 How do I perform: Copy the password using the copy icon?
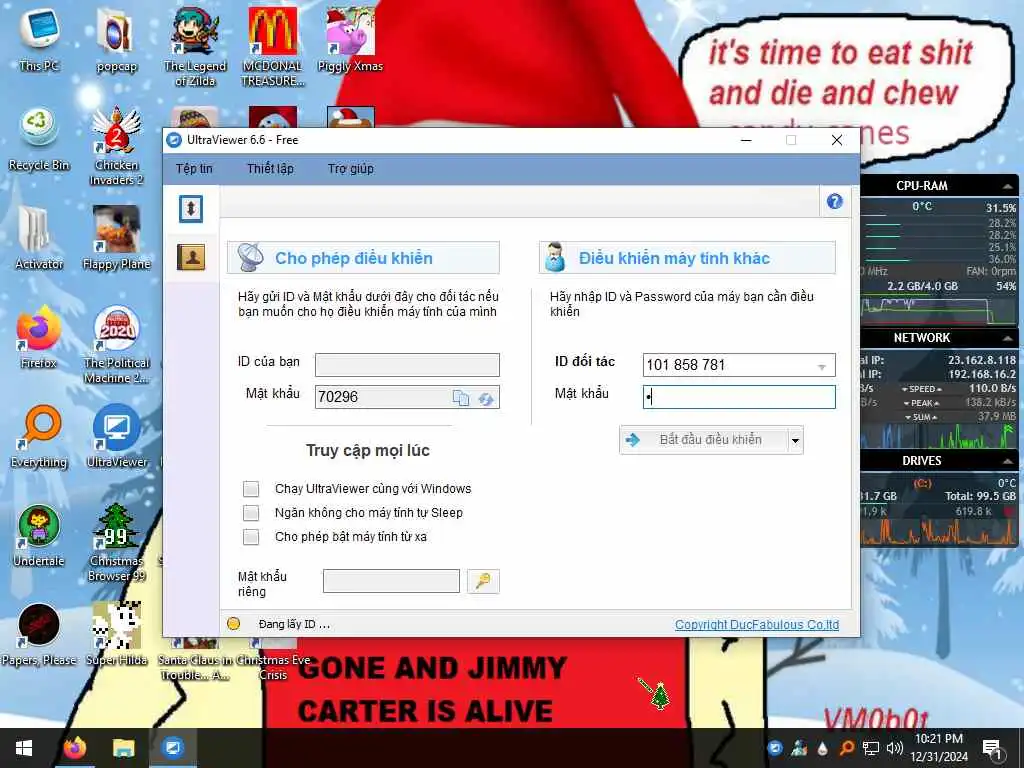(461, 398)
